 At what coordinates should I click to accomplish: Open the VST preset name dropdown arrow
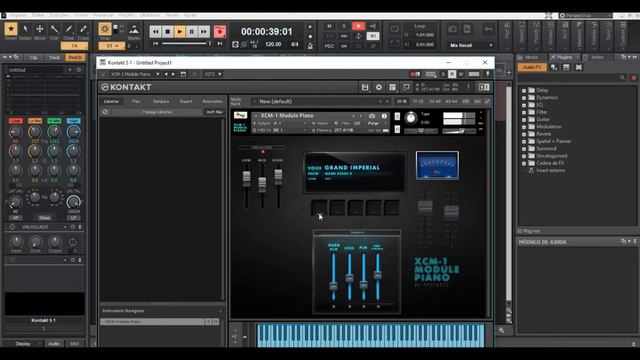(158, 74)
